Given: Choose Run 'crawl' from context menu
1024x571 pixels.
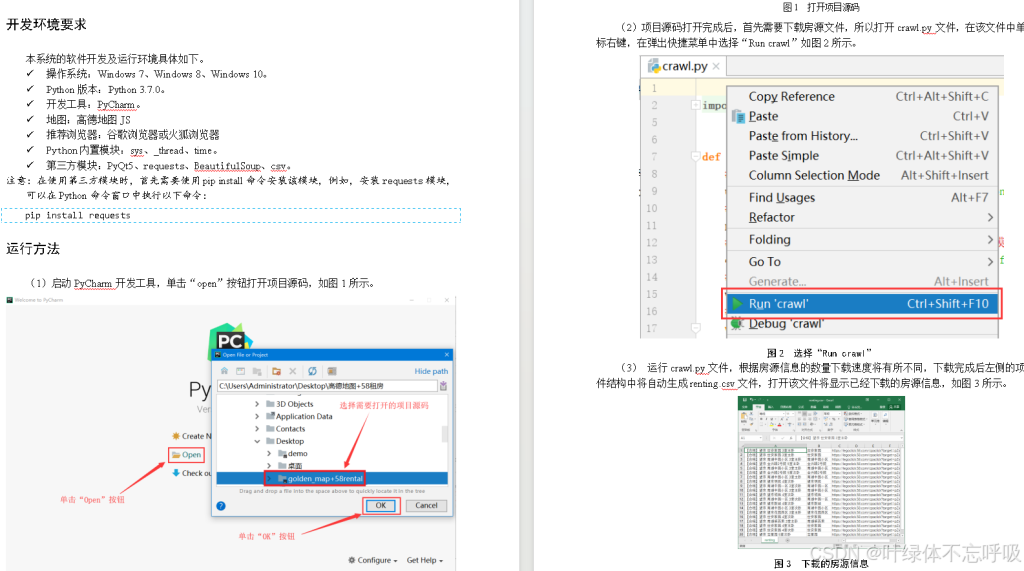Looking at the screenshot, I should click(862, 303).
